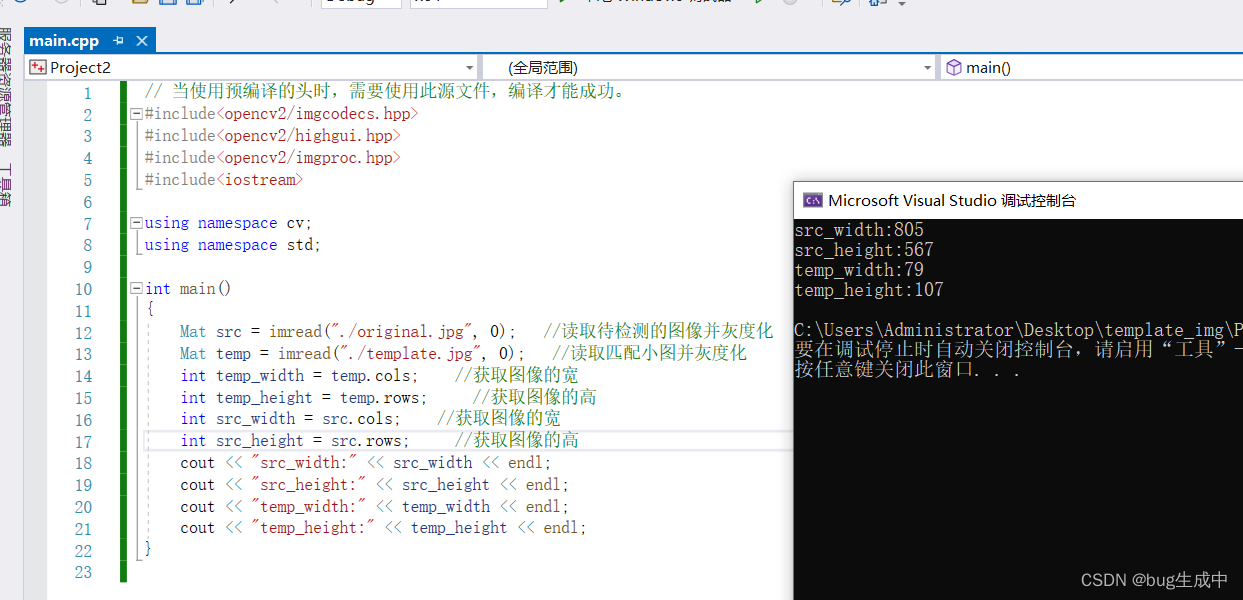This screenshot has height=600, width=1243.
Task: Click the using namespace std; line
Action: [x=233, y=245]
